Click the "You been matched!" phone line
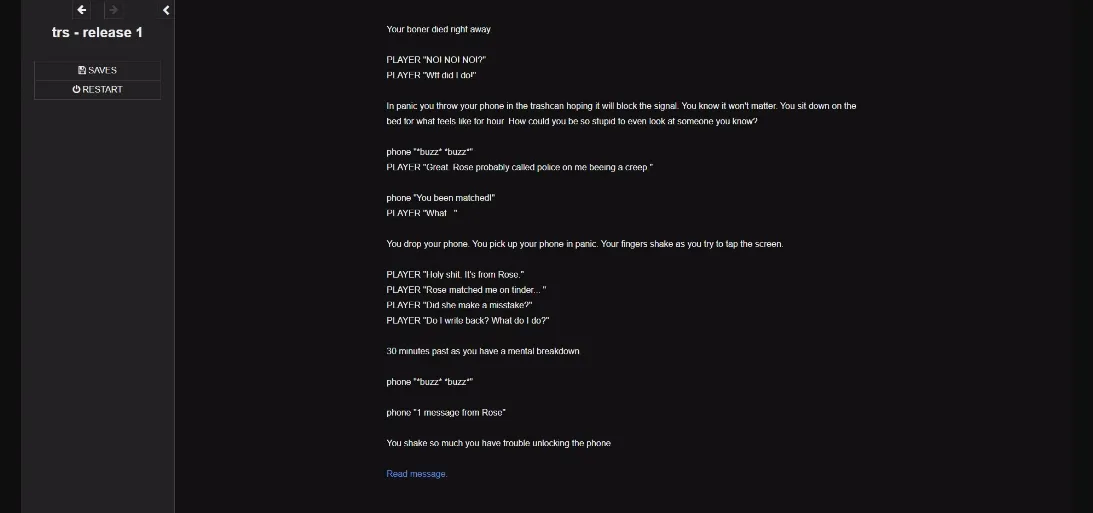Viewport: 1093px width, 513px height. pyautogui.click(x=440, y=198)
